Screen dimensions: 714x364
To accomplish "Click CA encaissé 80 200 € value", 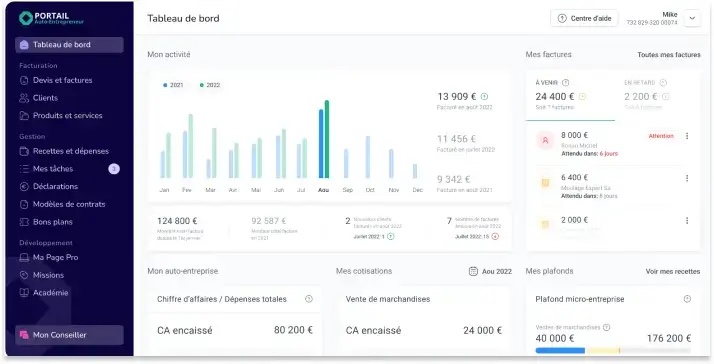I will click(x=293, y=330).
